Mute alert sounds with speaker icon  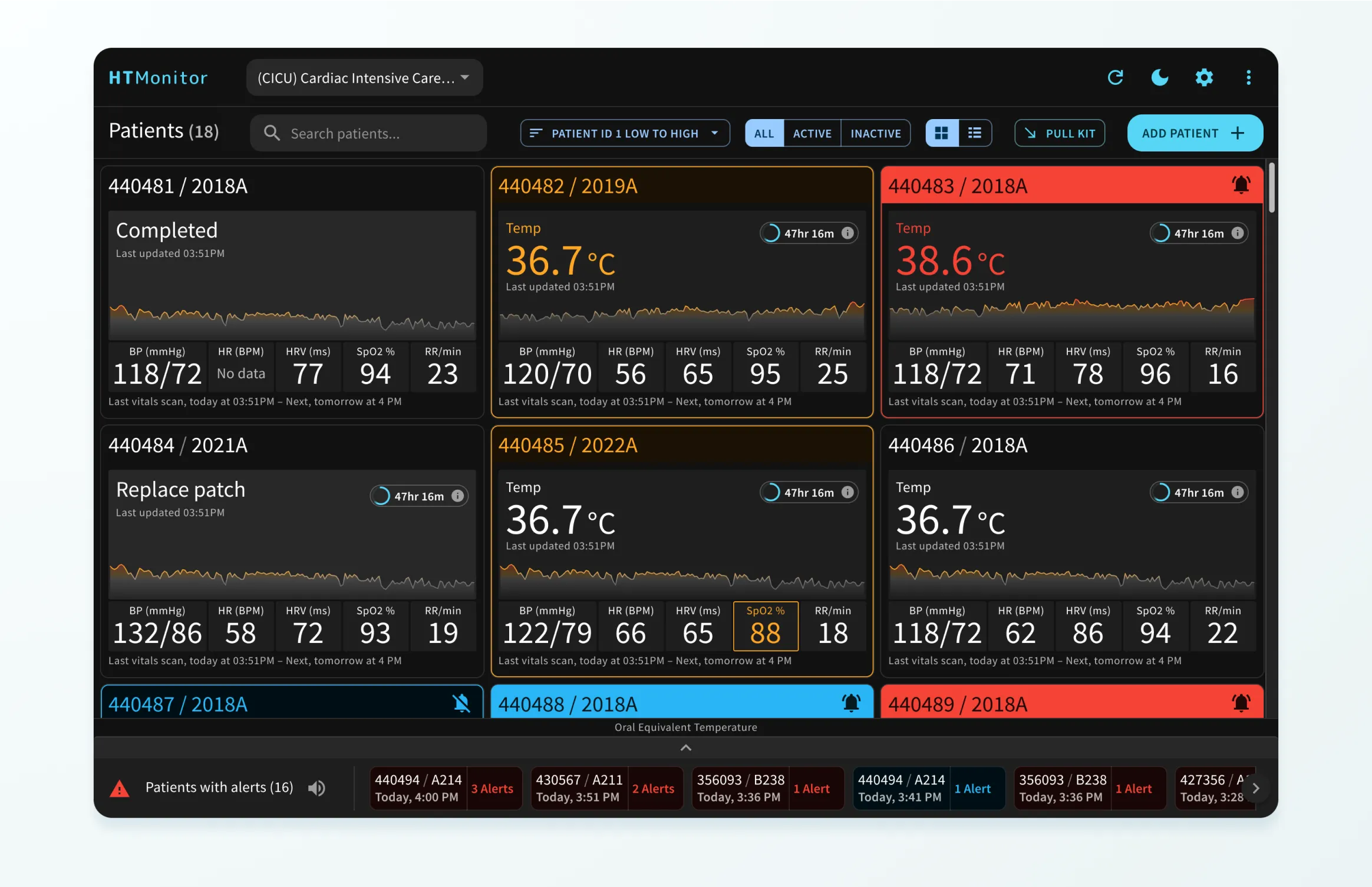click(x=316, y=788)
